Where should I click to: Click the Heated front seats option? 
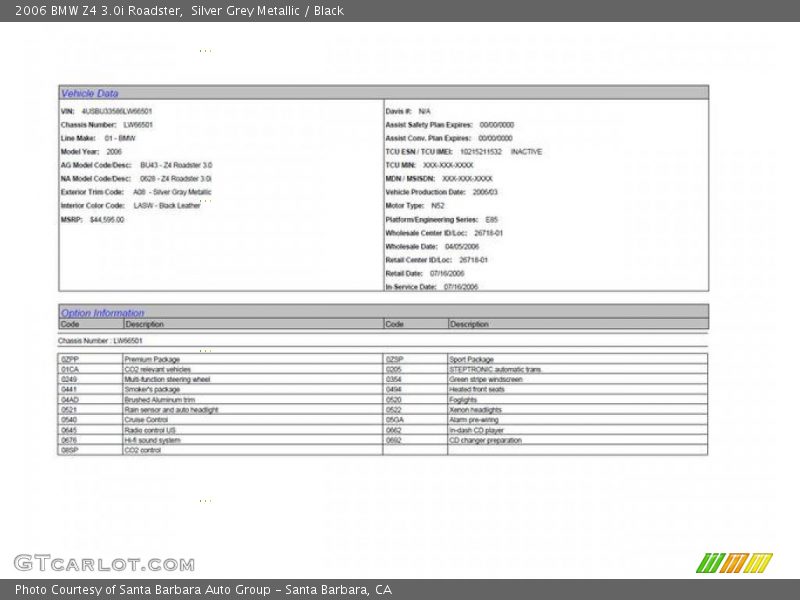click(x=477, y=389)
